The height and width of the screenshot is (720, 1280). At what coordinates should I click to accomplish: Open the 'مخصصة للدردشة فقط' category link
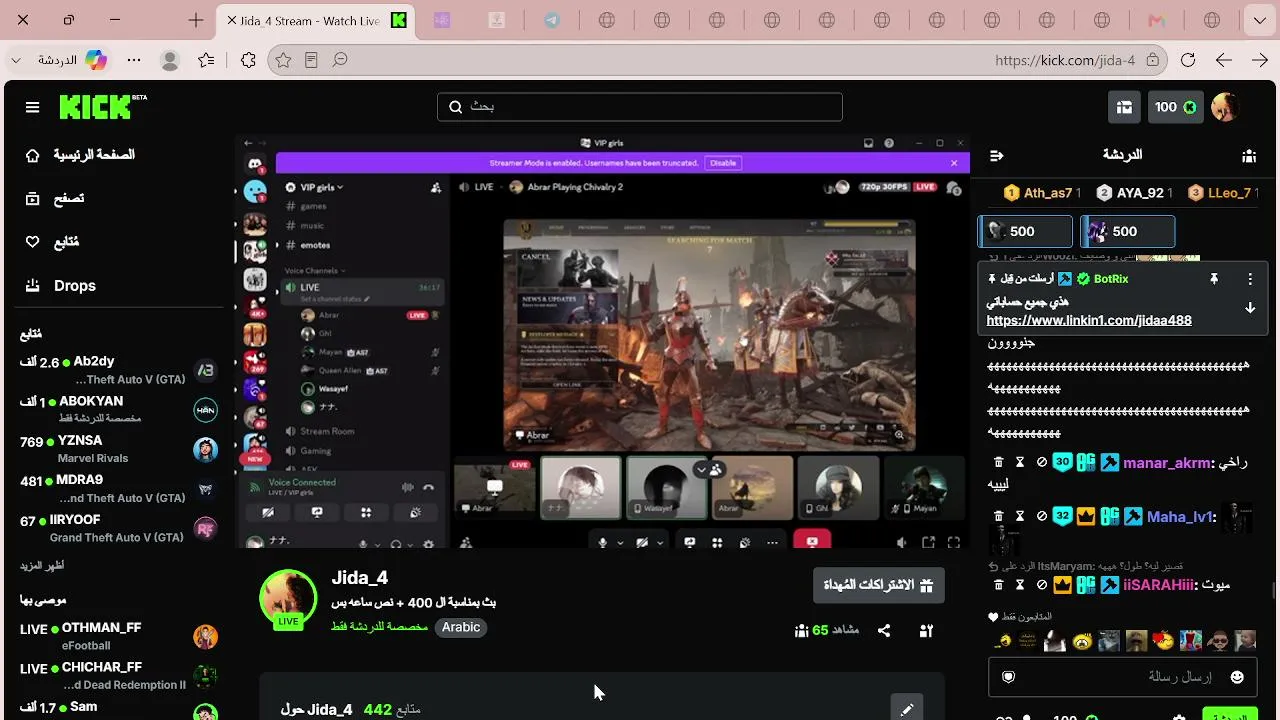tap(379, 627)
